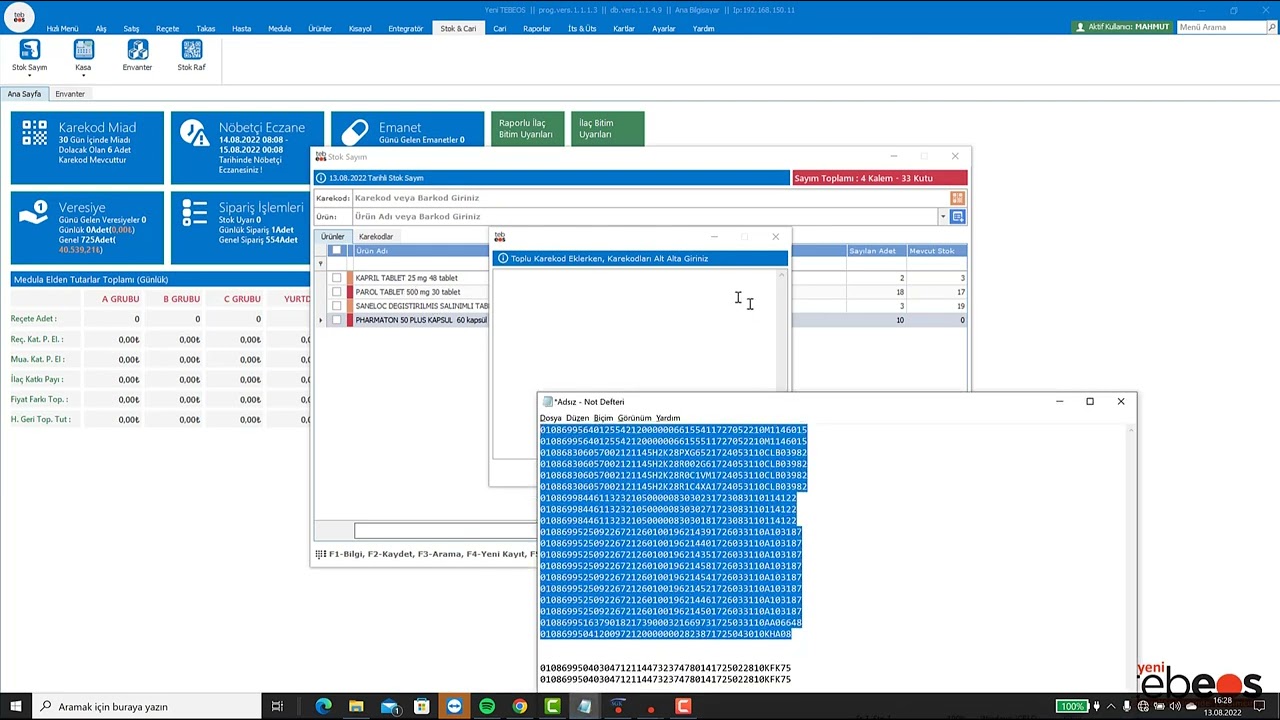1280x720 pixels.
Task: Switch to the Envanter page tab
Action: pyautogui.click(x=70, y=94)
